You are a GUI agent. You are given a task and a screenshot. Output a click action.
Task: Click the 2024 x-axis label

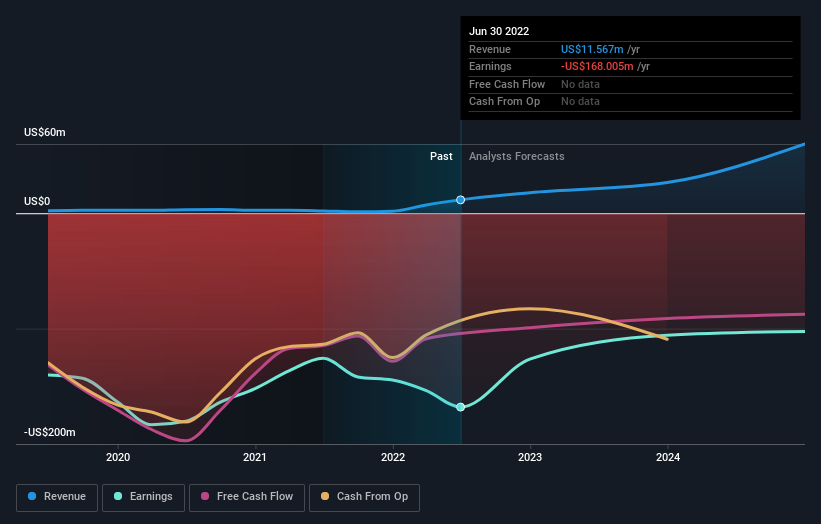click(x=668, y=457)
